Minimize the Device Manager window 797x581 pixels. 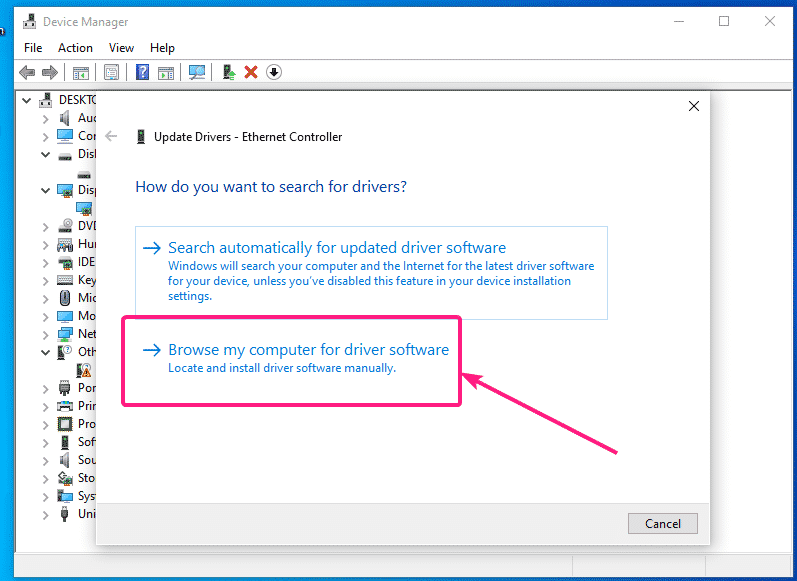click(x=679, y=21)
